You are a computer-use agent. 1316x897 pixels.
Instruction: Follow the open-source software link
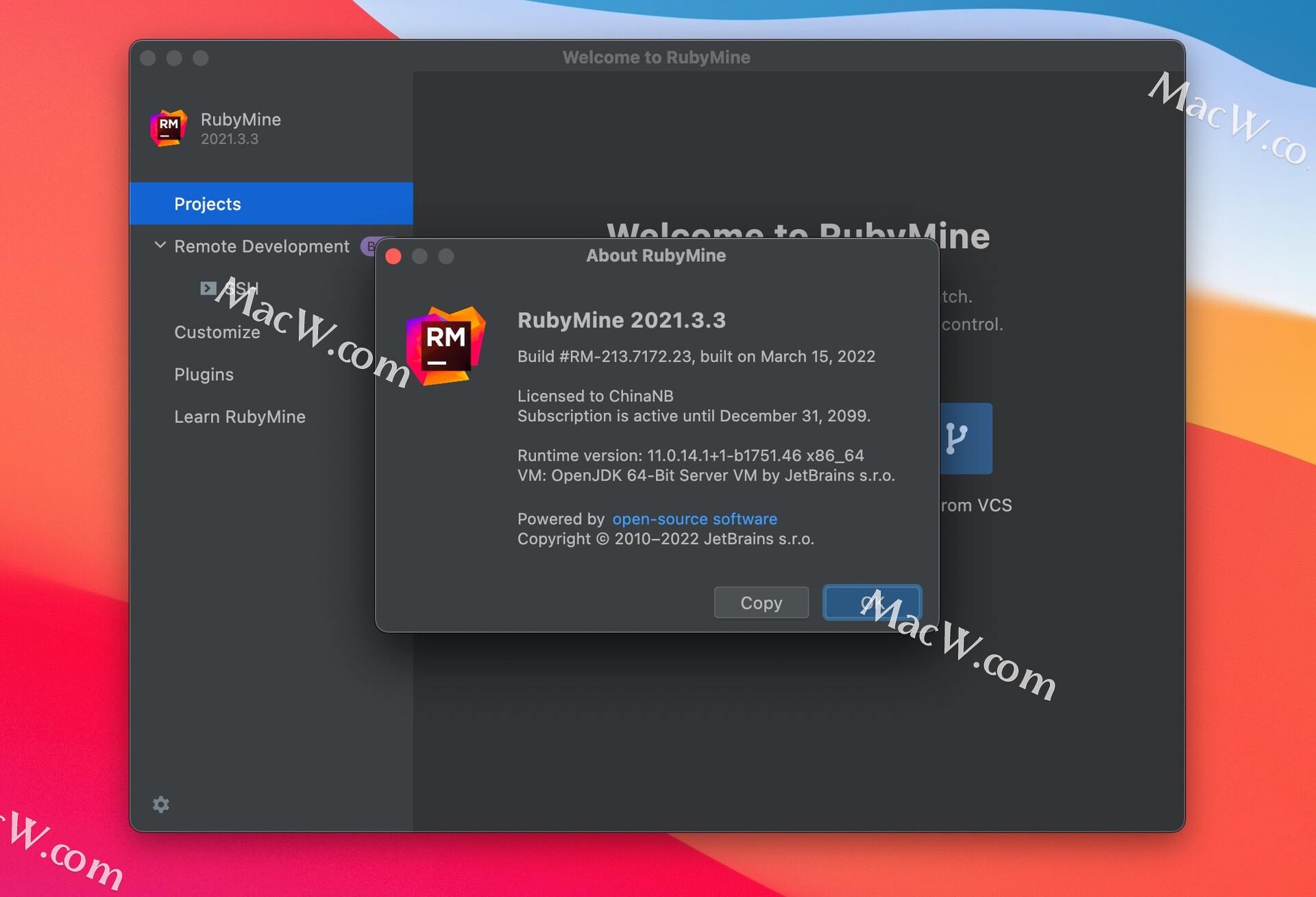click(x=694, y=519)
